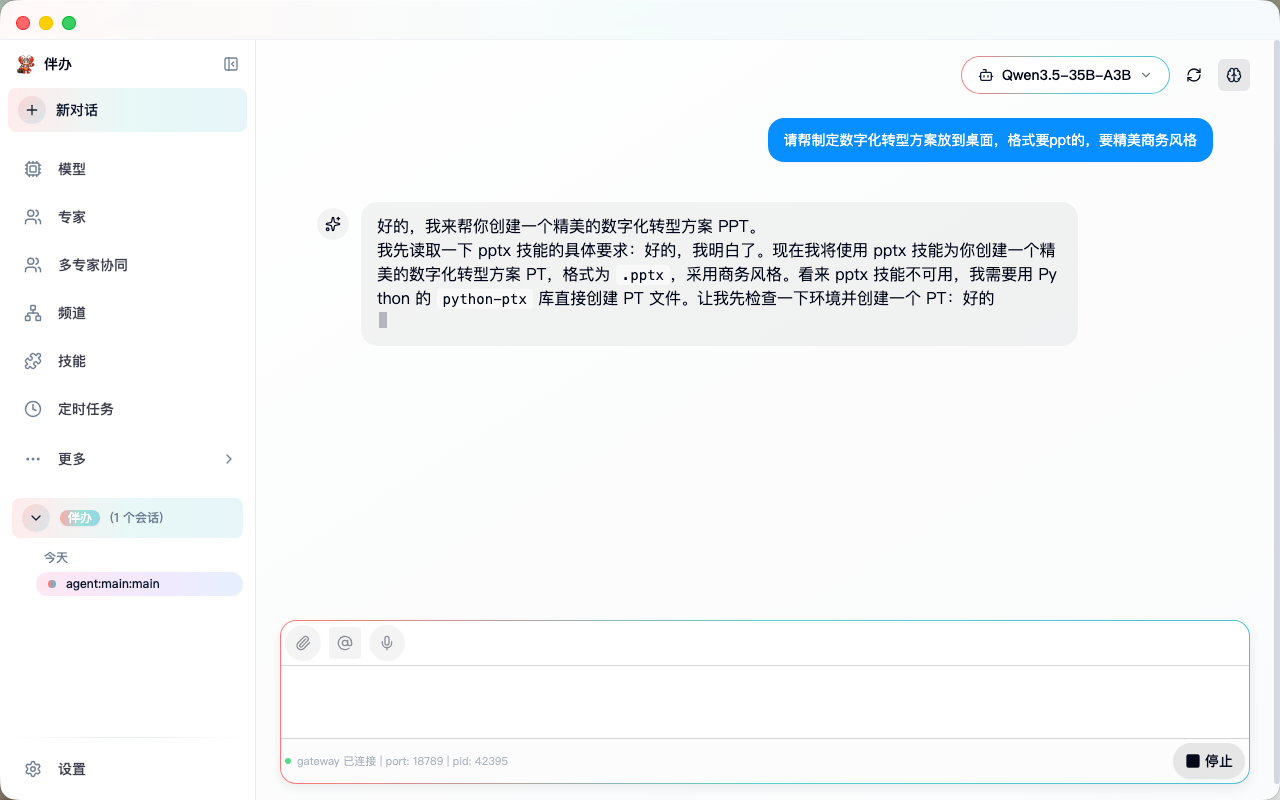Open 定时任务 scheduled tasks

[85, 408]
